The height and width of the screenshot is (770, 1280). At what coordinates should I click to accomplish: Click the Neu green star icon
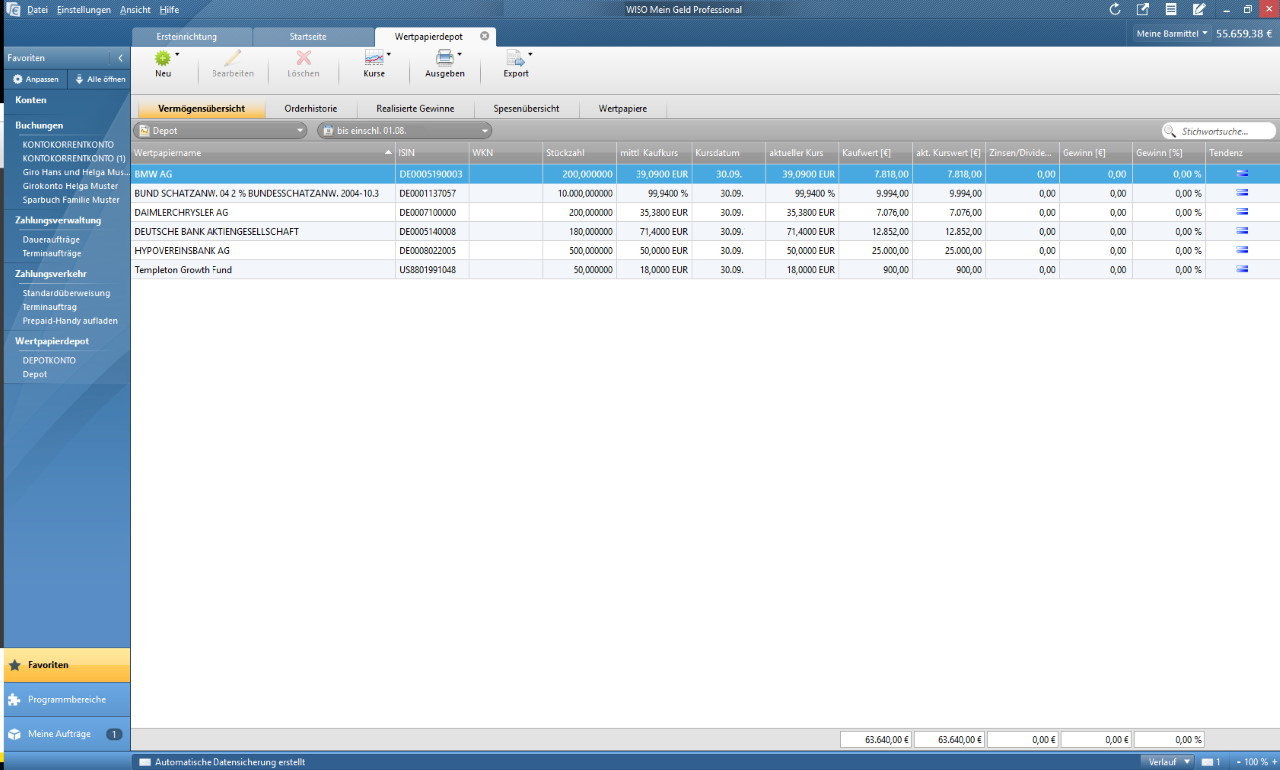pyautogui.click(x=162, y=58)
